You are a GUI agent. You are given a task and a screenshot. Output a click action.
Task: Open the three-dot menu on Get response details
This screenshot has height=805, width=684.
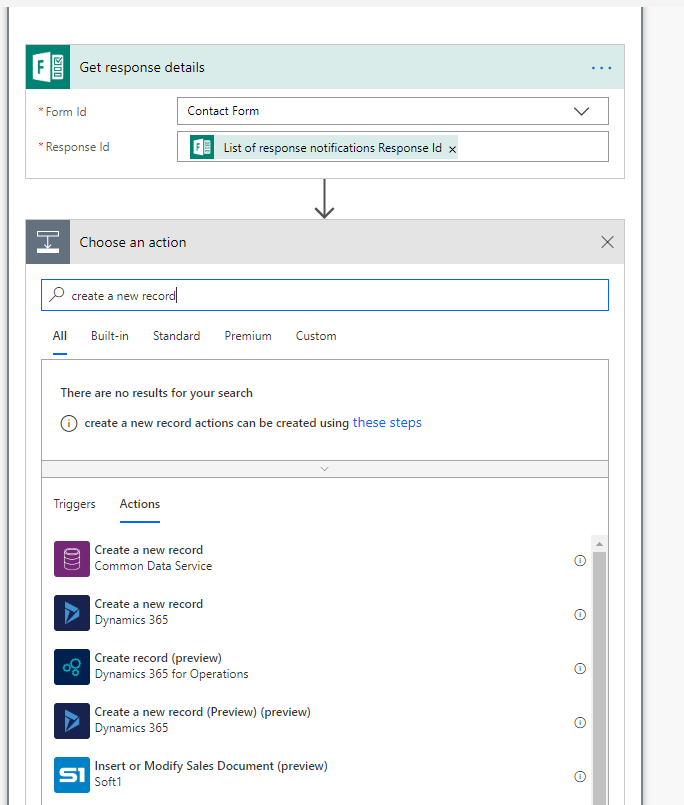tap(601, 68)
